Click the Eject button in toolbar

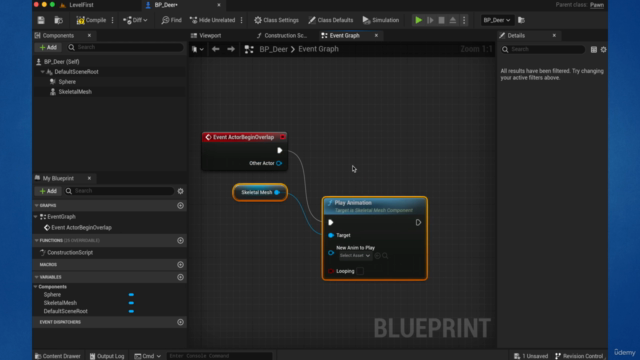(453, 20)
